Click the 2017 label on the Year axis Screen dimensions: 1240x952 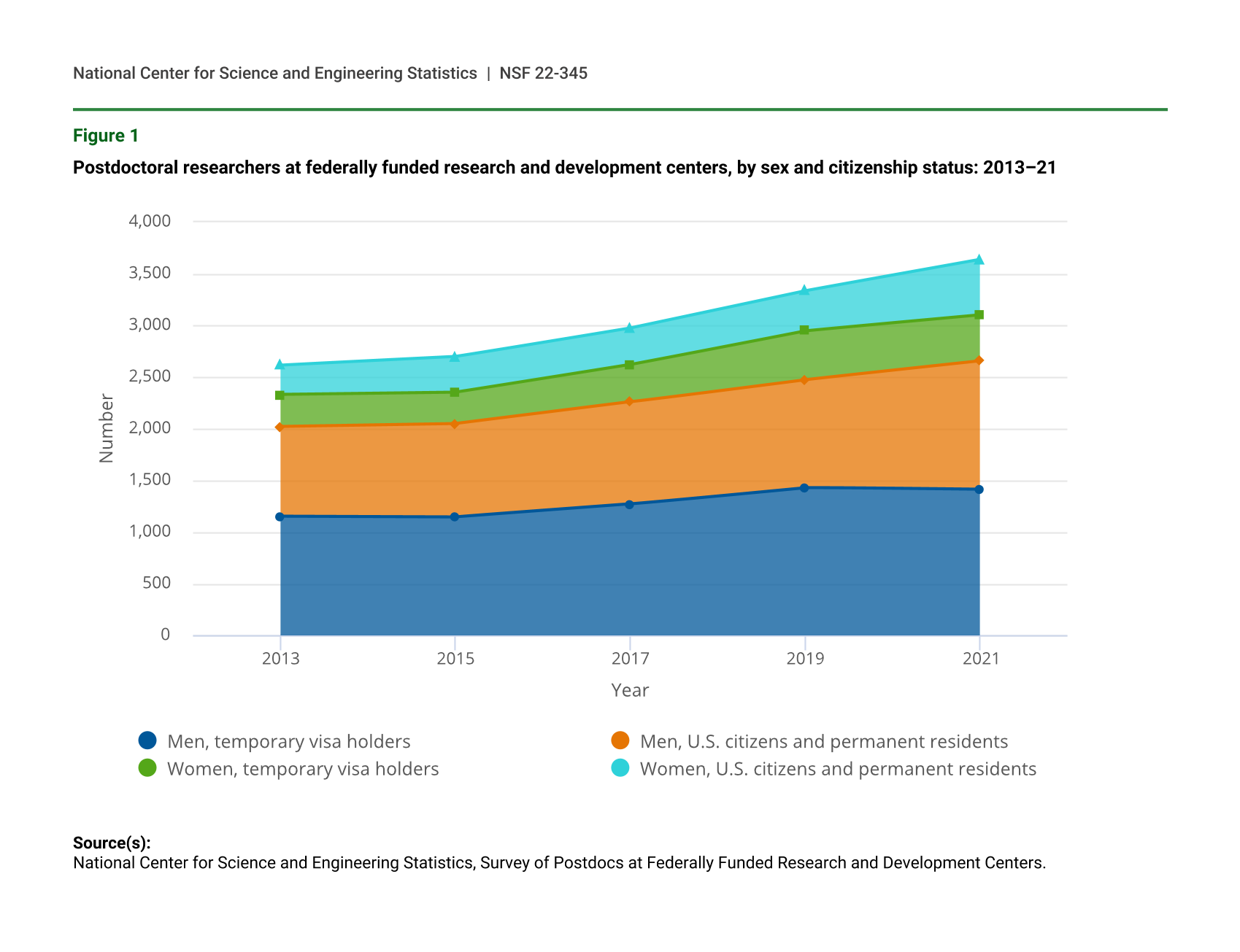coord(630,659)
